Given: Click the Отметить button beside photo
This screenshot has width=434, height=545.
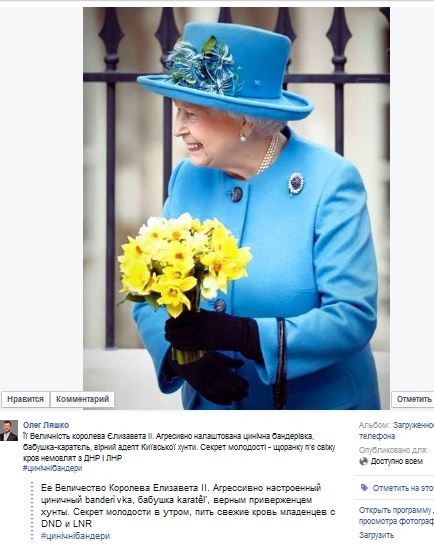Looking at the screenshot, I should click(413, 399).
